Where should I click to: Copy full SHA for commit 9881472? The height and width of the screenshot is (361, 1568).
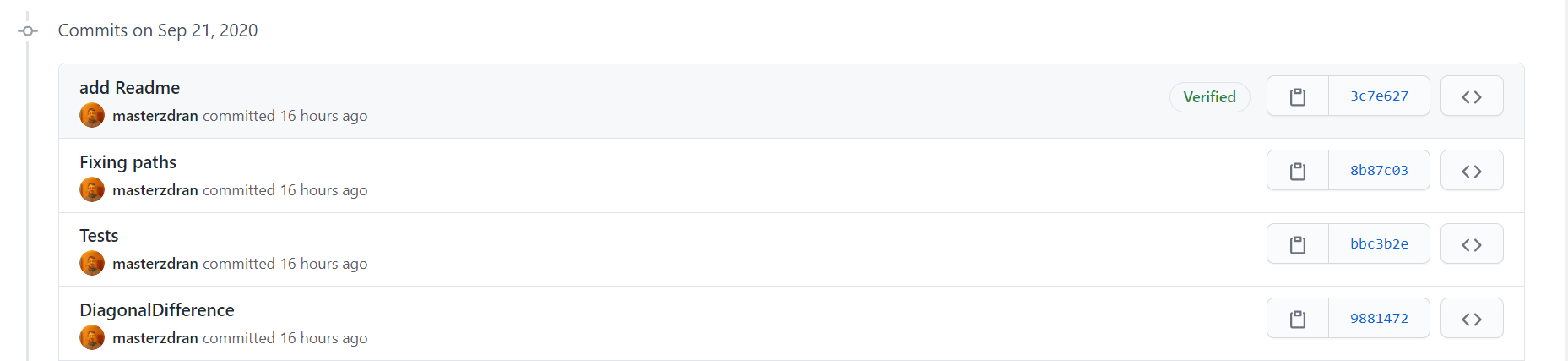1298,319
